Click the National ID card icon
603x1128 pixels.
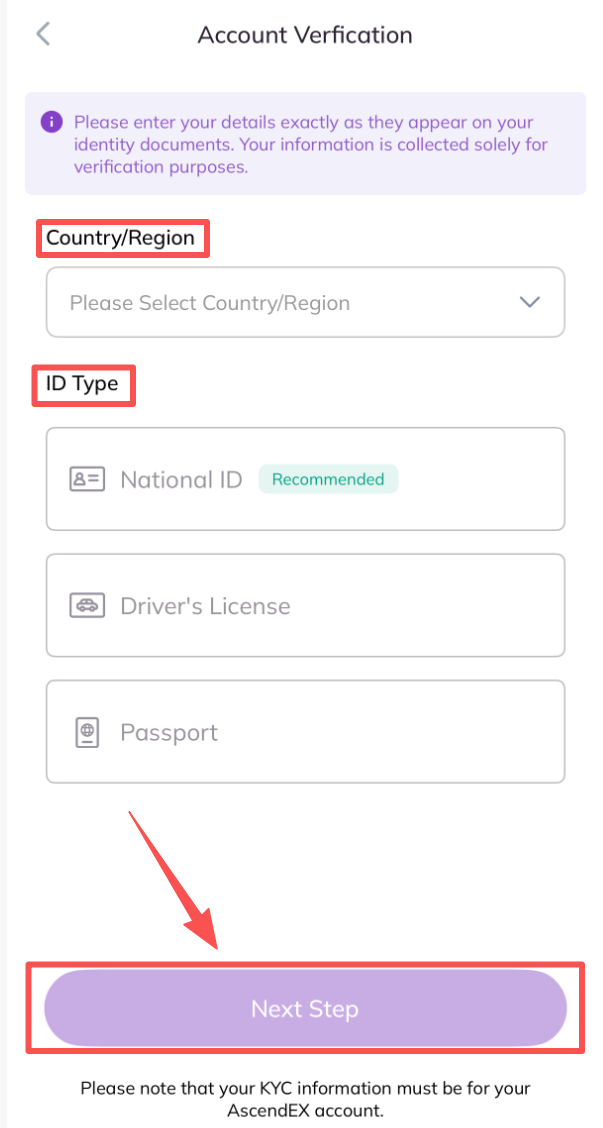point(87,479)
